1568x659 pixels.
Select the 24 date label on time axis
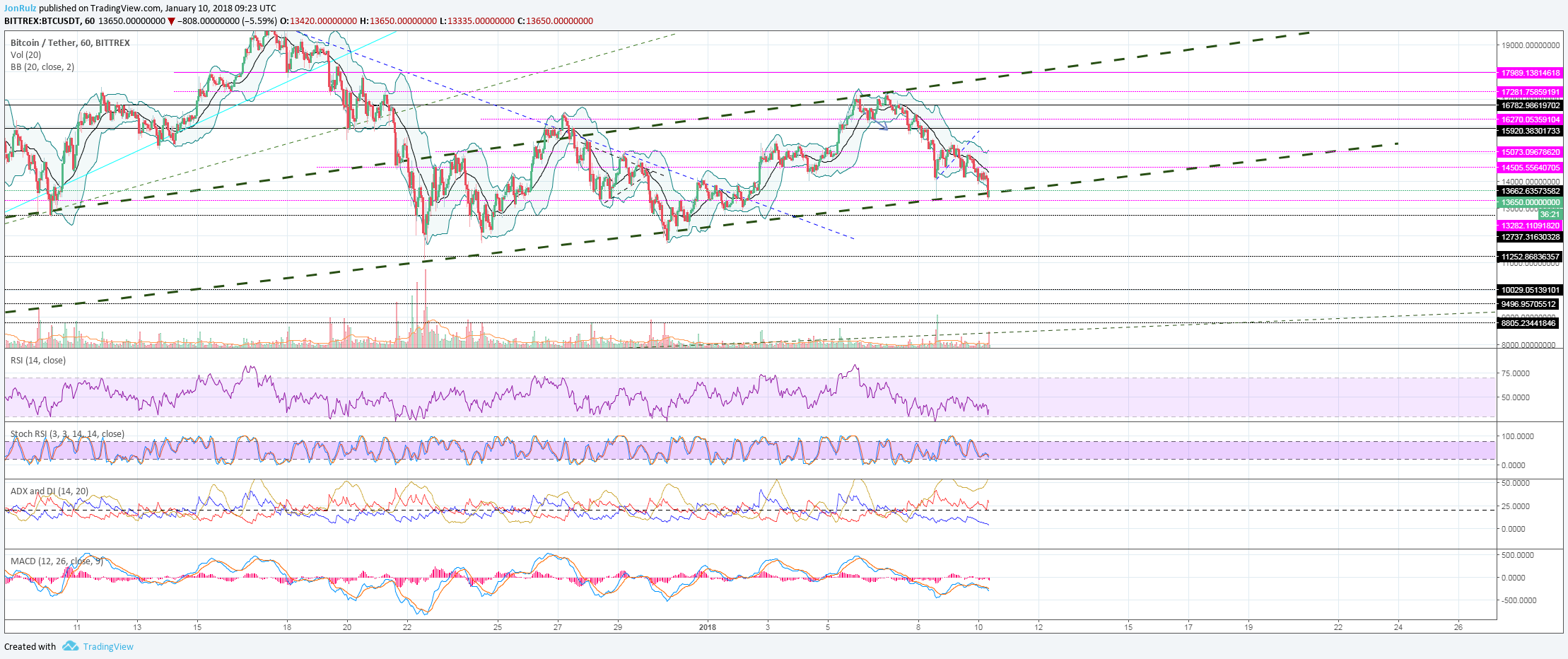1398,626
